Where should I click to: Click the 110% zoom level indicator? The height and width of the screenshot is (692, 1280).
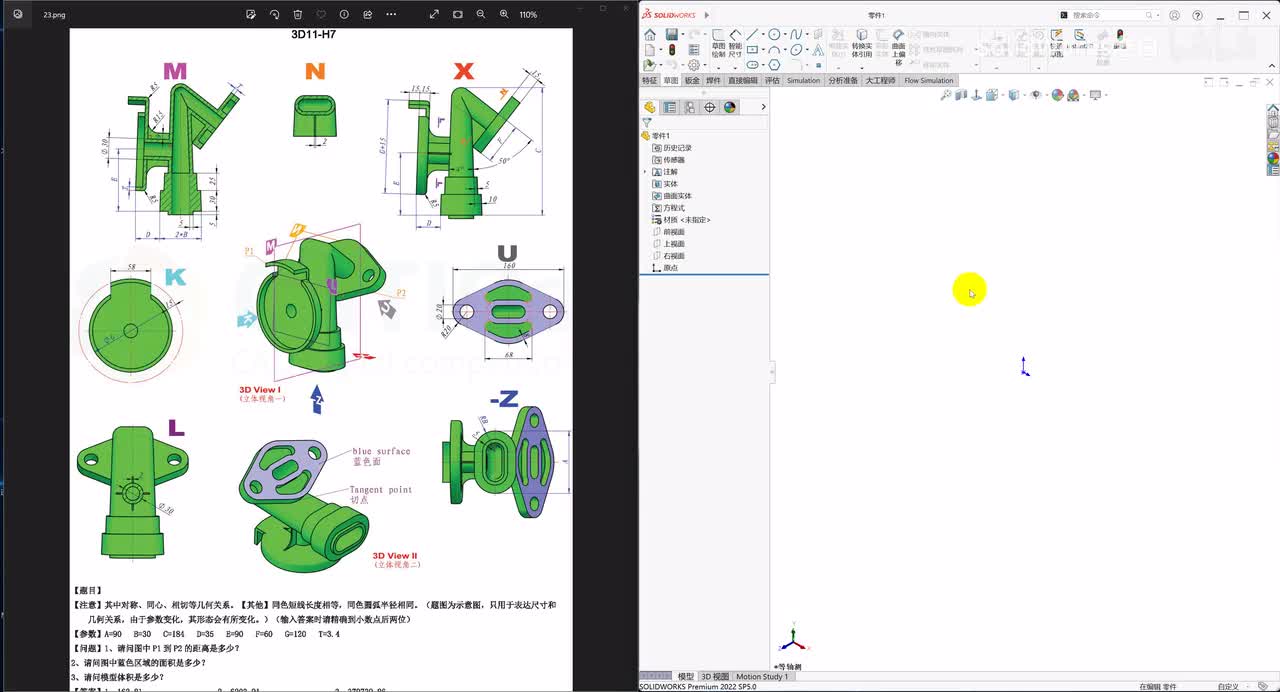tap(528, 15)
